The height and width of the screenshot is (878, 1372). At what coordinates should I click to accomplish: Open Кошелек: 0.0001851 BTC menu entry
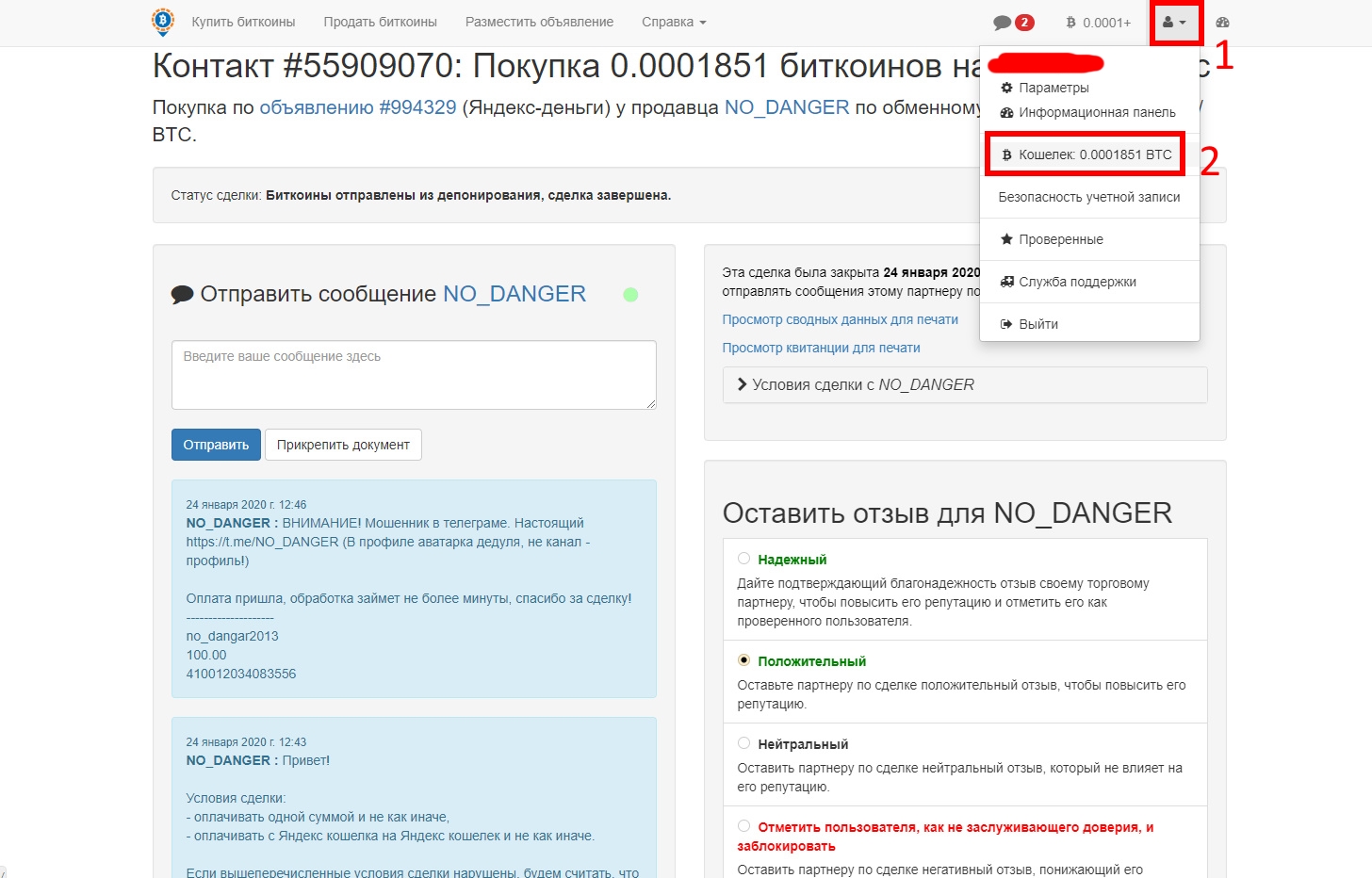pyautogui.click(x=1089, y=154)
